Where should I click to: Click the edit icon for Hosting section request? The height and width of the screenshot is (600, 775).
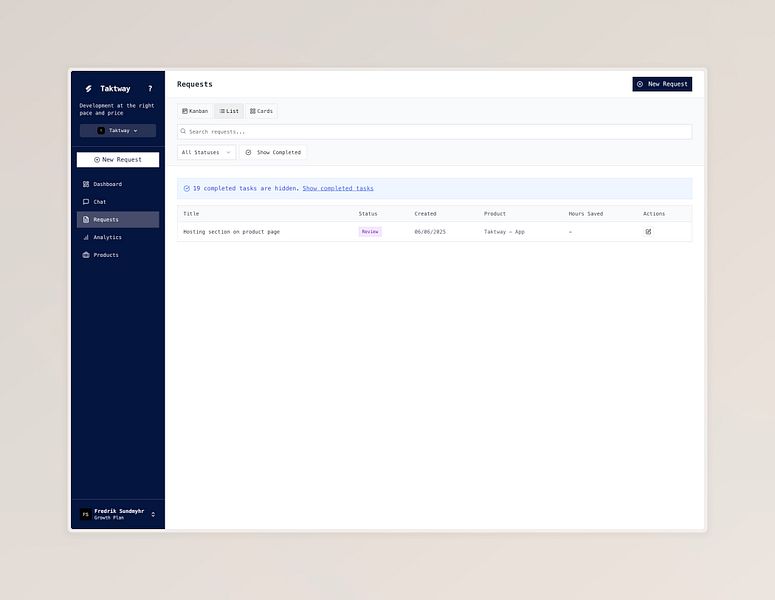point(648,231)
